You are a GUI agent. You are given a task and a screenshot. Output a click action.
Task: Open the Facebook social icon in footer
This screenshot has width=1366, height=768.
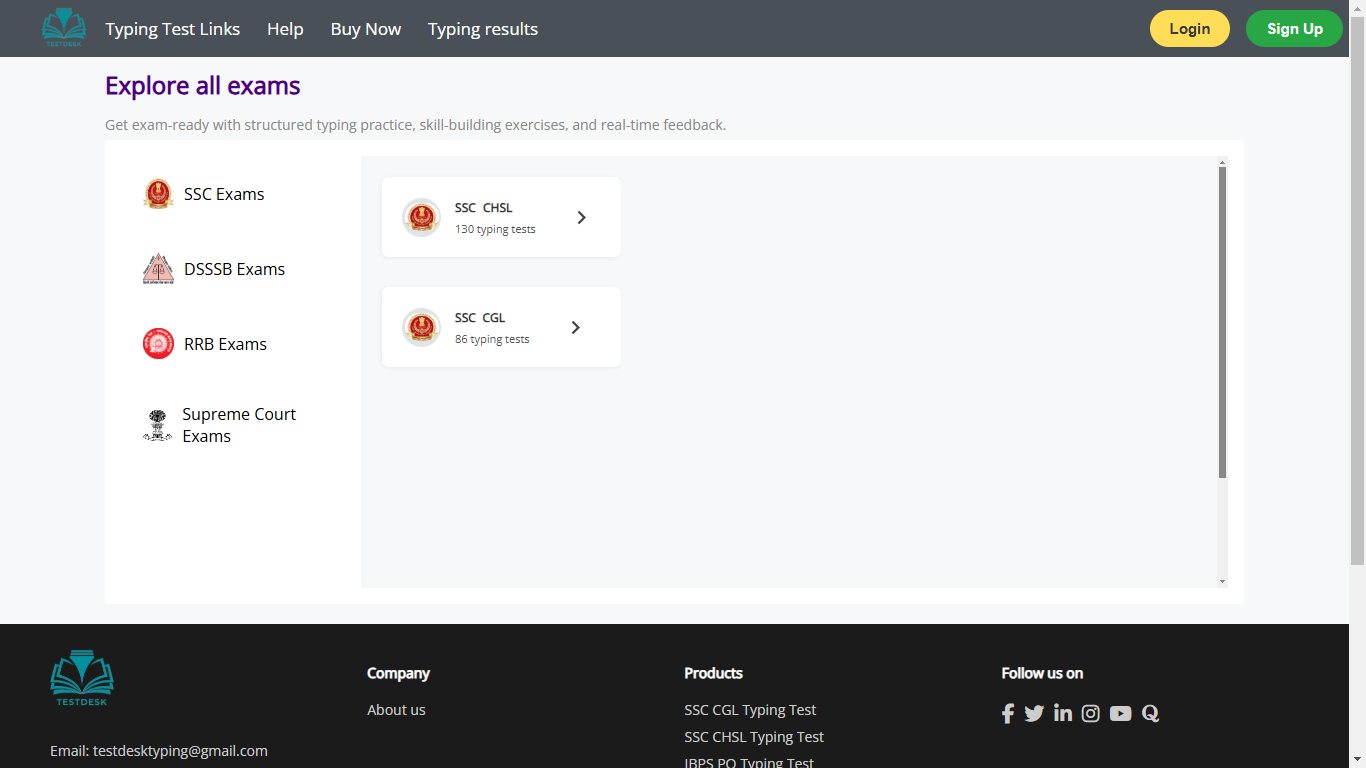coord(1008,713)
